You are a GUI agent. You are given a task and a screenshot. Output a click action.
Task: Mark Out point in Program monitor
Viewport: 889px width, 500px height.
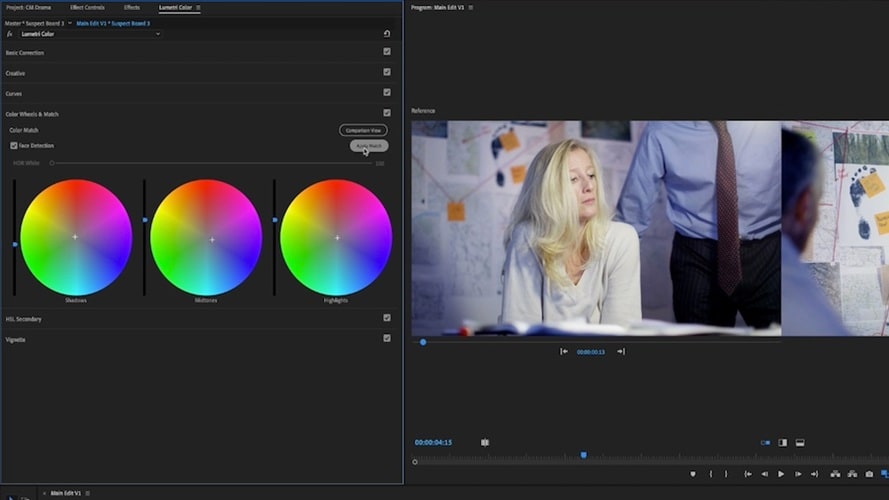726,474
